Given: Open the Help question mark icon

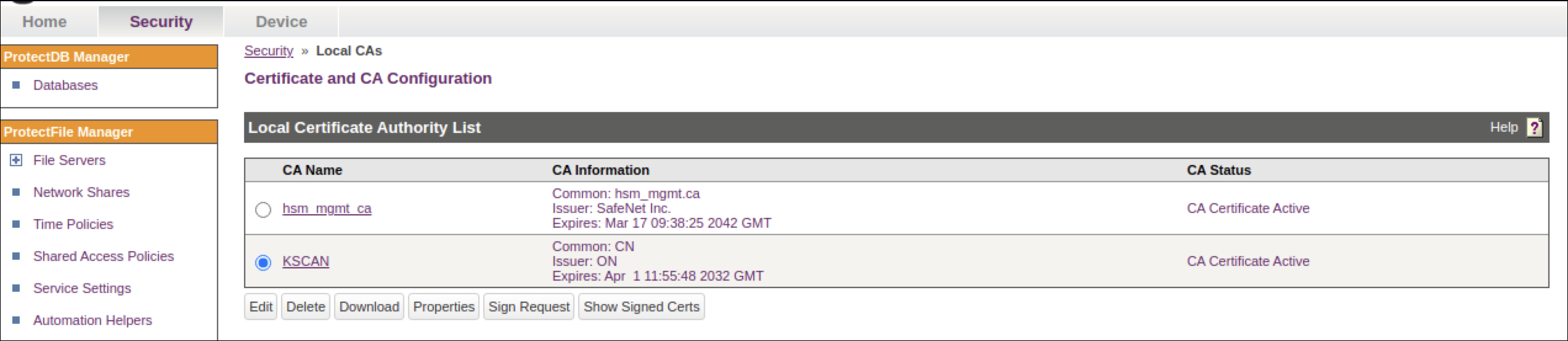Looking at the screenshot, I should (x=1533, y=127).
